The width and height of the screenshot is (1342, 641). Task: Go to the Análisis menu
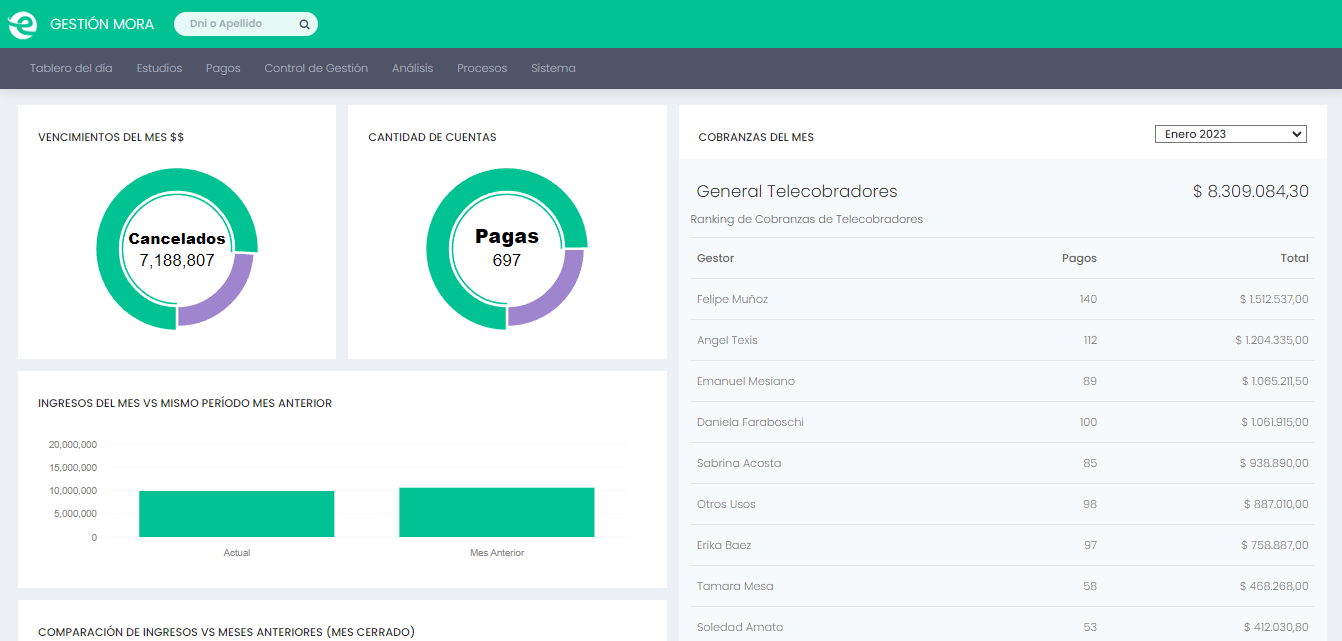click(412, 68)
